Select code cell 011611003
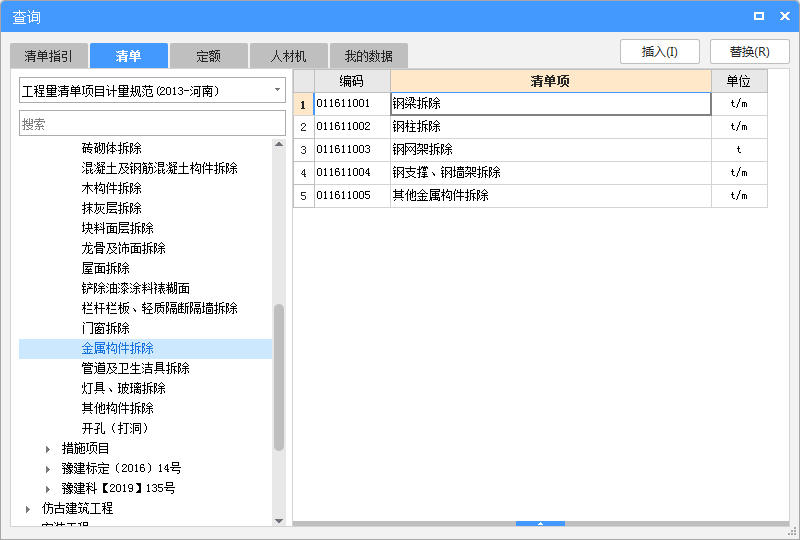The height and width of the screenshot is (540, 800). pyautogui.click(x=352, y=150)
